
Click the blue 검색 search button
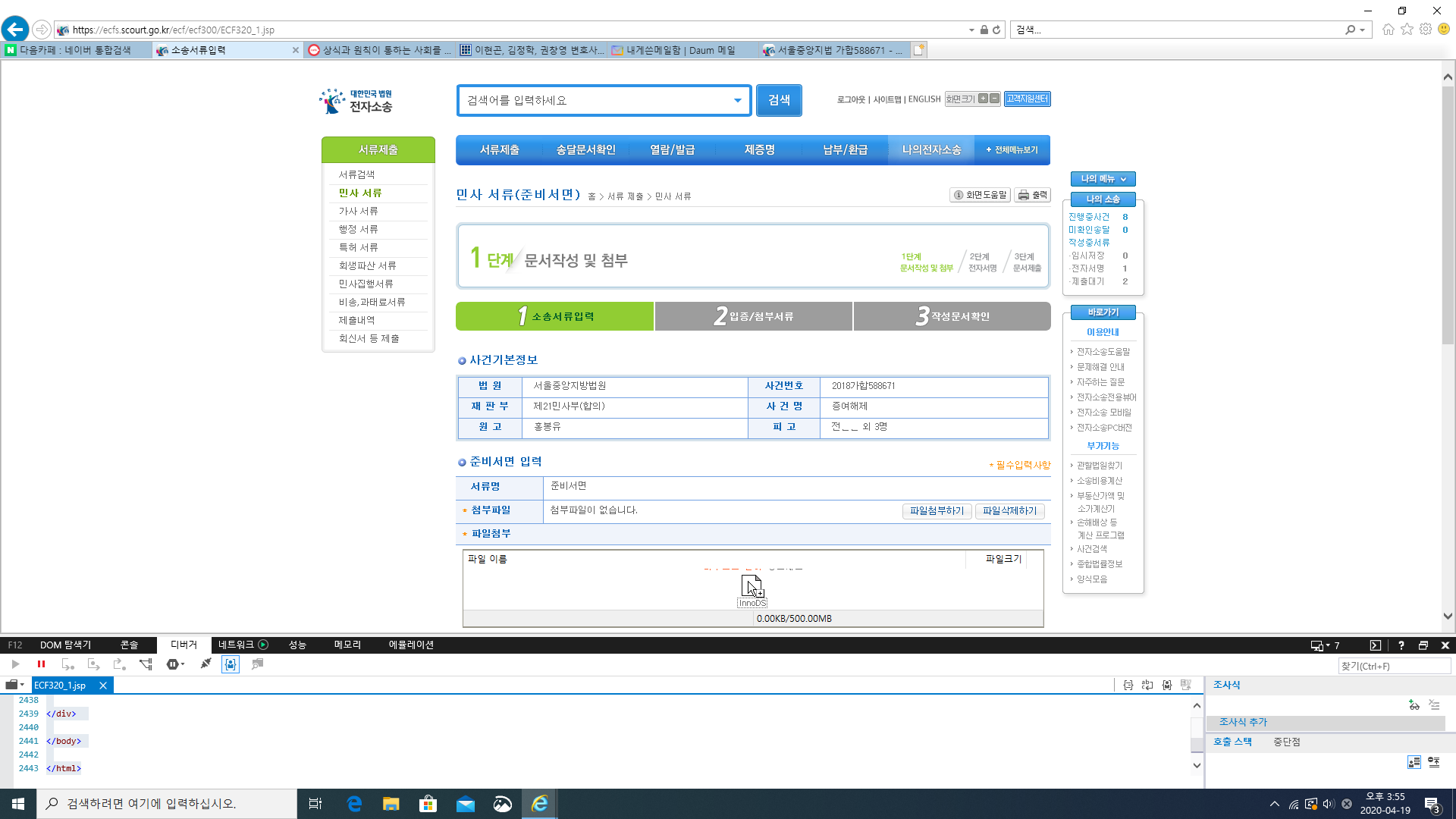(779, 100)
